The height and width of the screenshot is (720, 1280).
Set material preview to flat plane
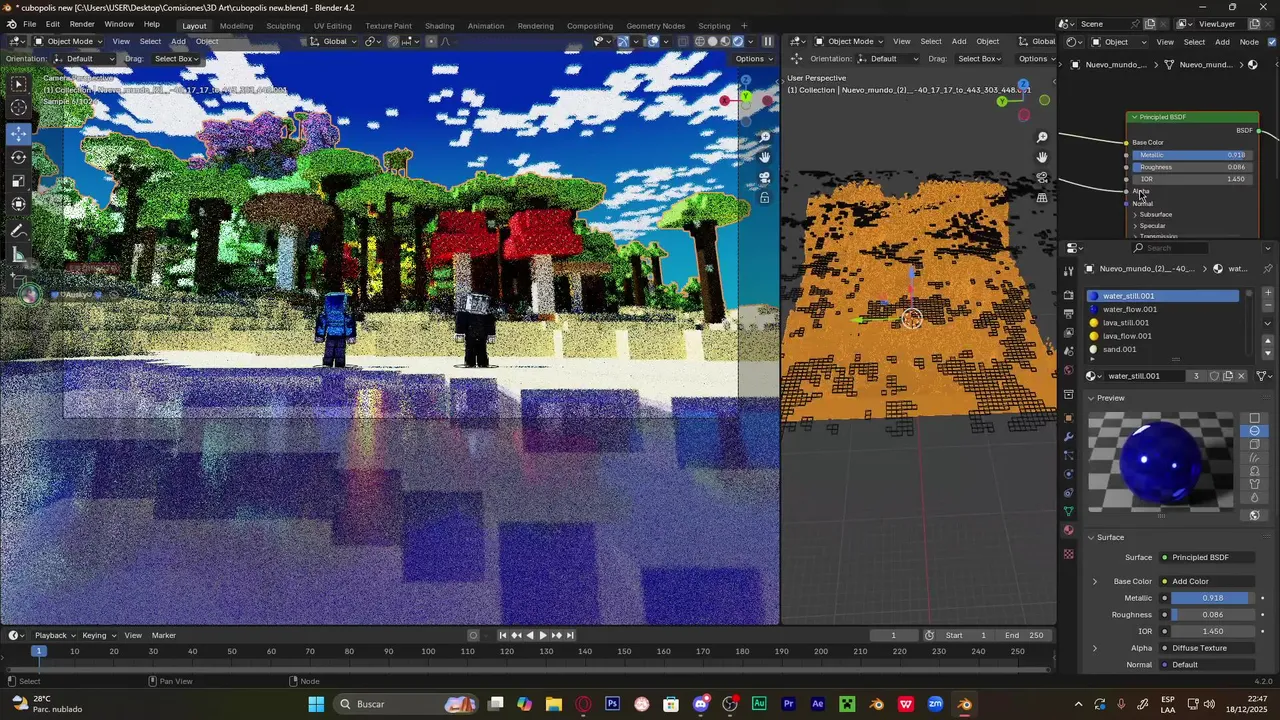[1254, 418]
